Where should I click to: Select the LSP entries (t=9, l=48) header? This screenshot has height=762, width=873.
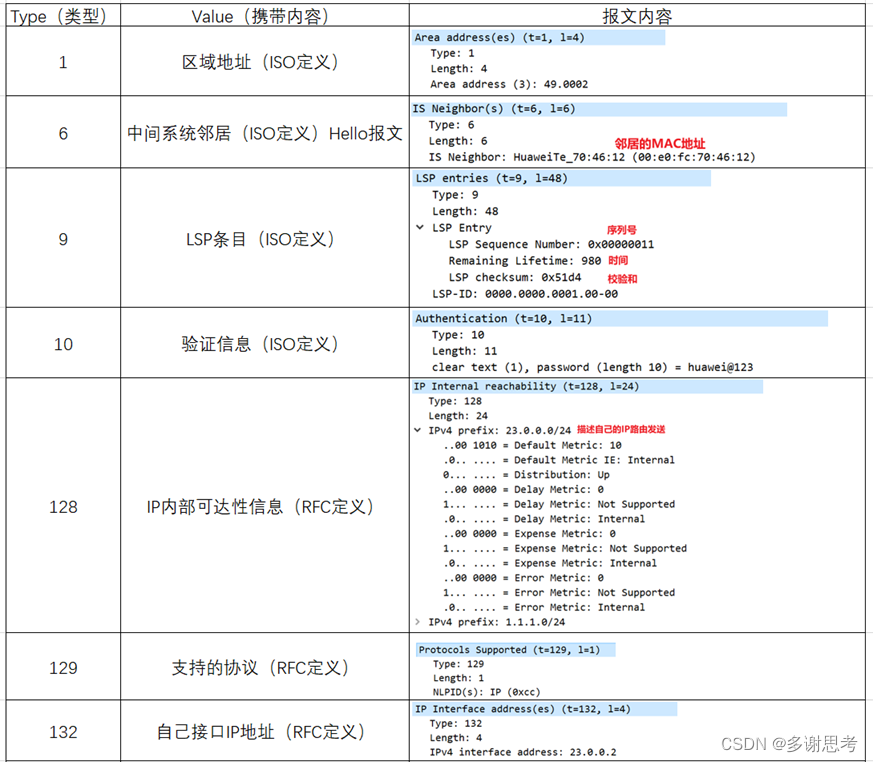[562, 178]
